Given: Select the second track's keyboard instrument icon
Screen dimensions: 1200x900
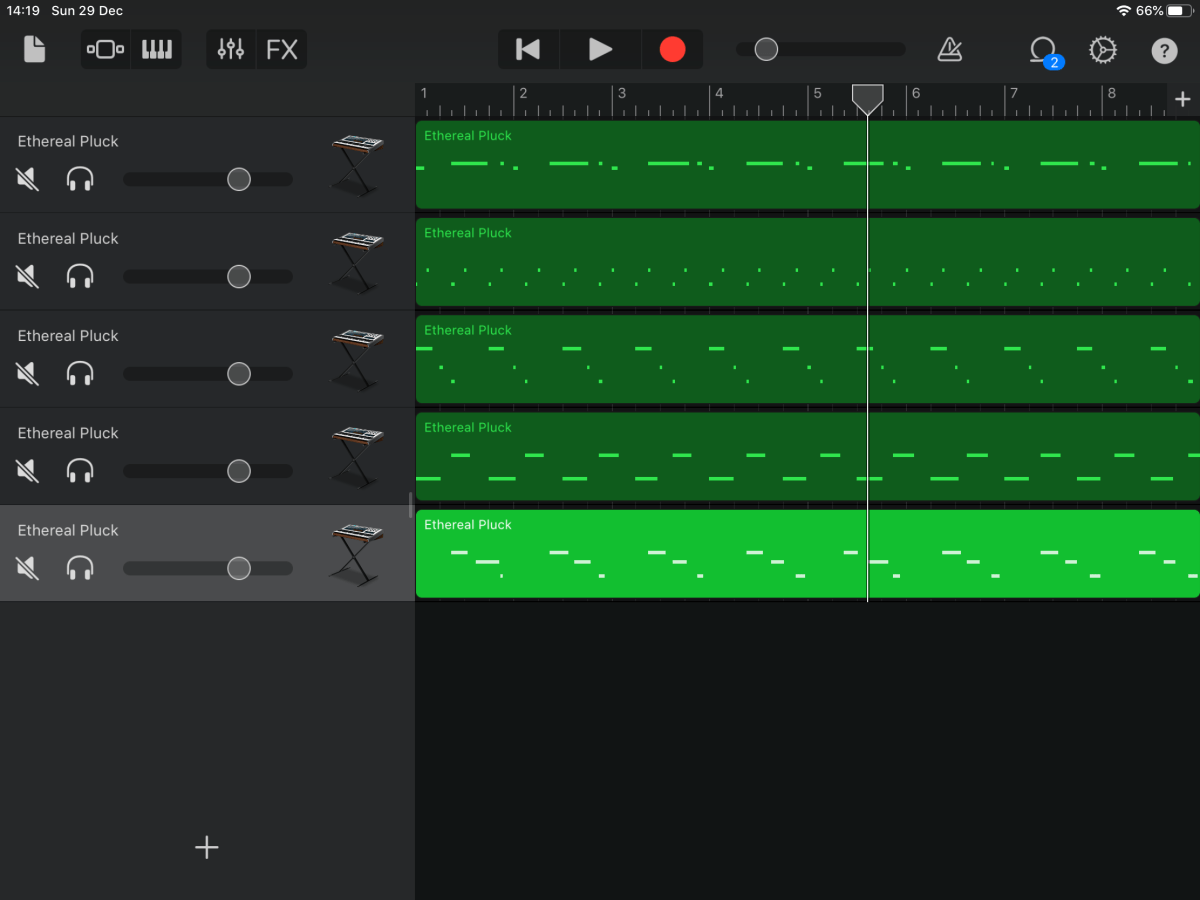Looking at the screenshot, I should click(357, 261).
